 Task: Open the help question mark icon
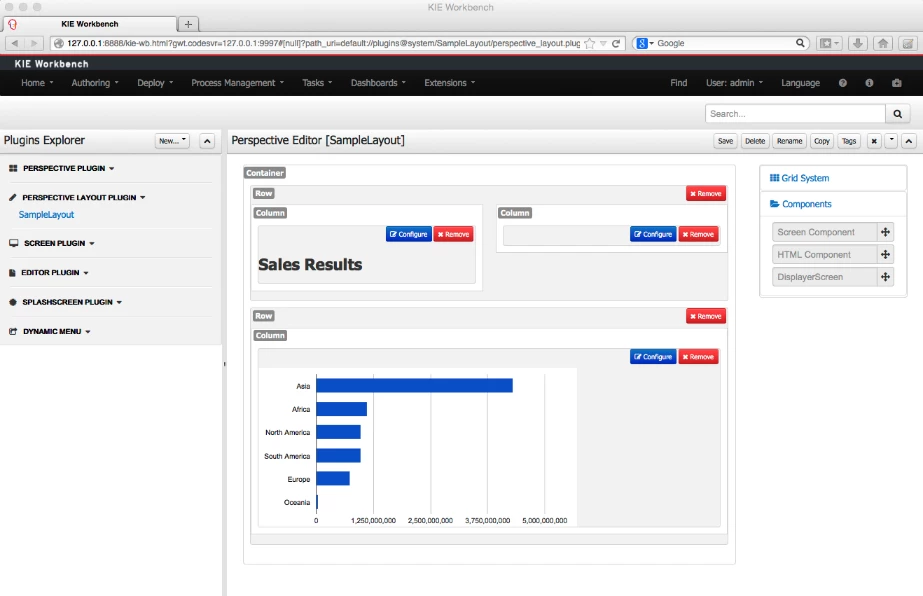tap(843, 83)
